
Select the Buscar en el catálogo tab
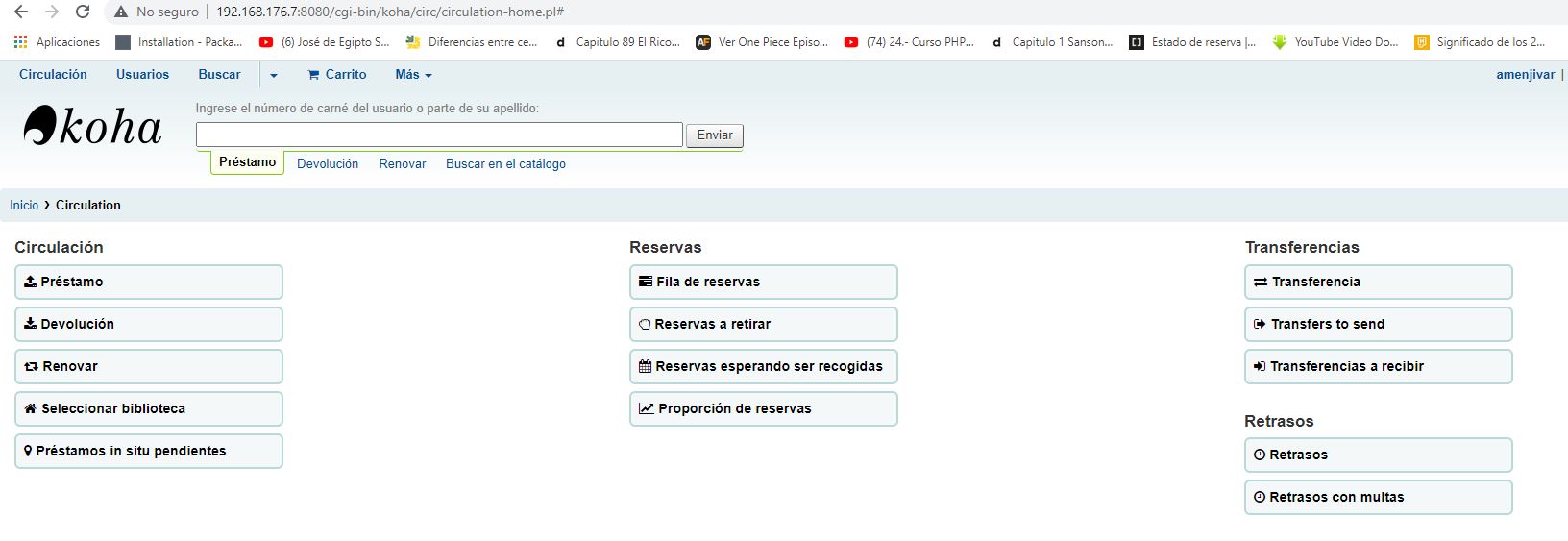point(505,163)
